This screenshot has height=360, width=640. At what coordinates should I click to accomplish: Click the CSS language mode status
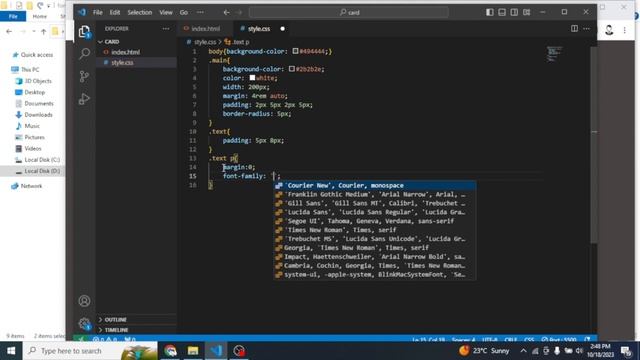(529, 340)
